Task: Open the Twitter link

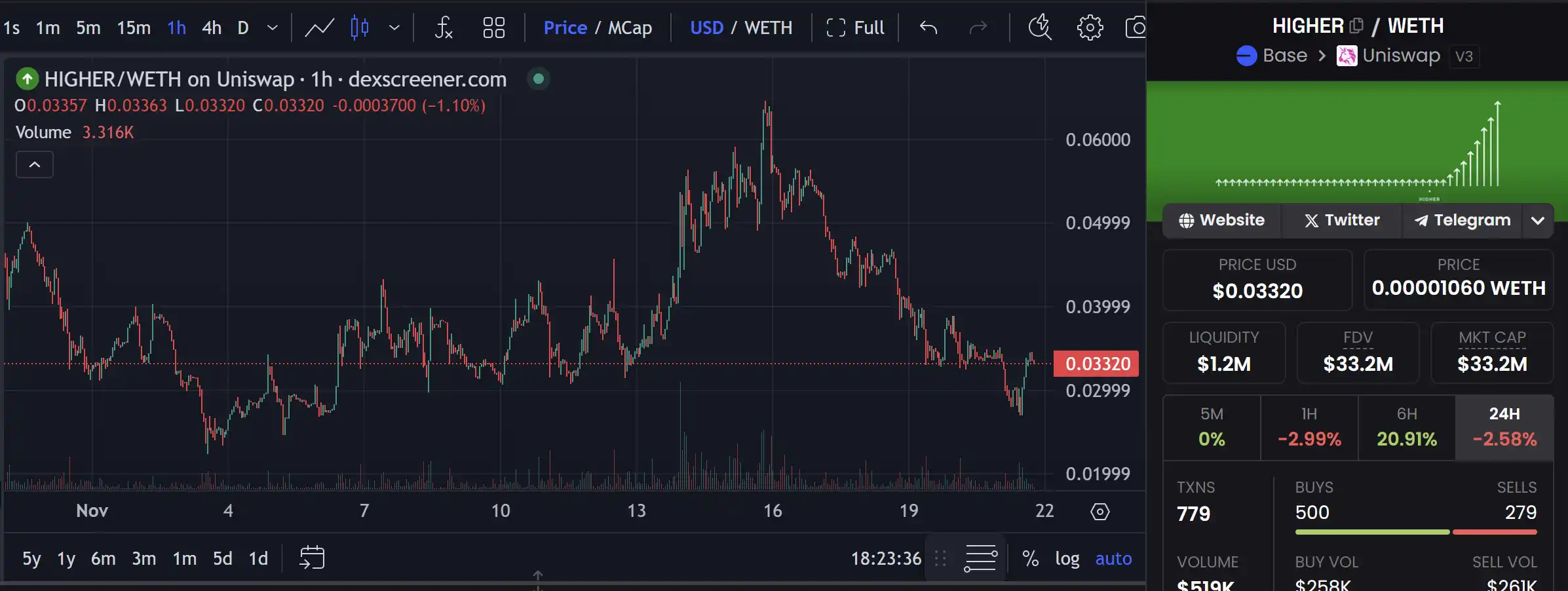Action: click(1341, 220)
